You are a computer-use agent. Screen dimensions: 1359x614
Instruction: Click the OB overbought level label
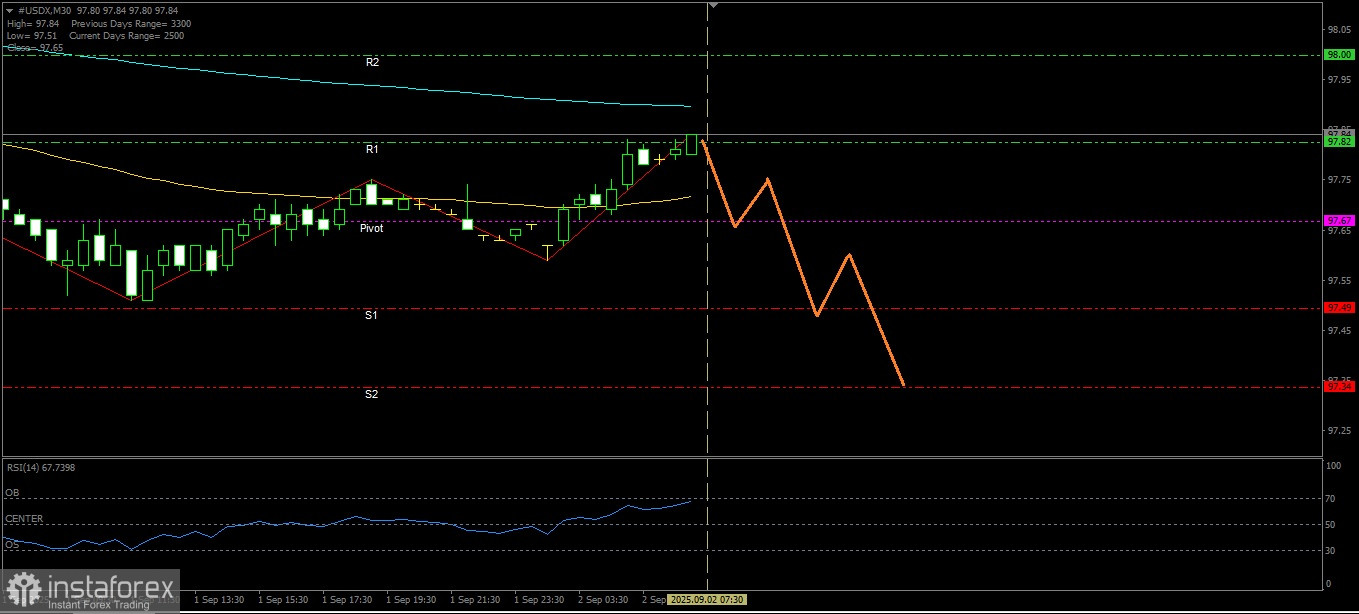(x=13, y=493)
